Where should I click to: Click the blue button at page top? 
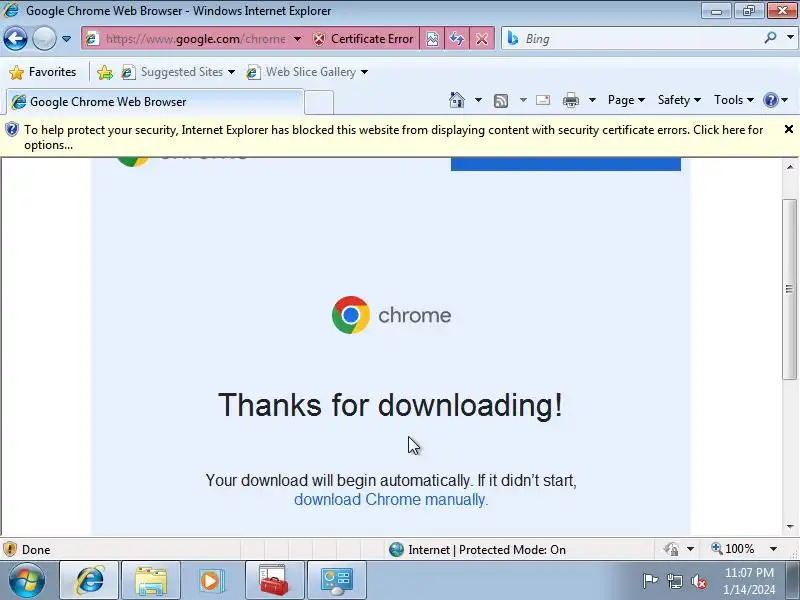[565, 164]
